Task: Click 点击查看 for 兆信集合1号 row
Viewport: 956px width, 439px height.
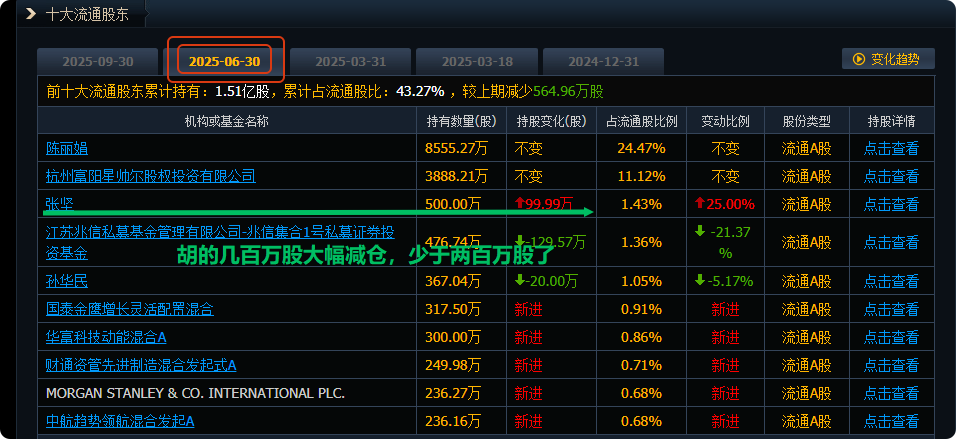Action: (x=891, y=242)
